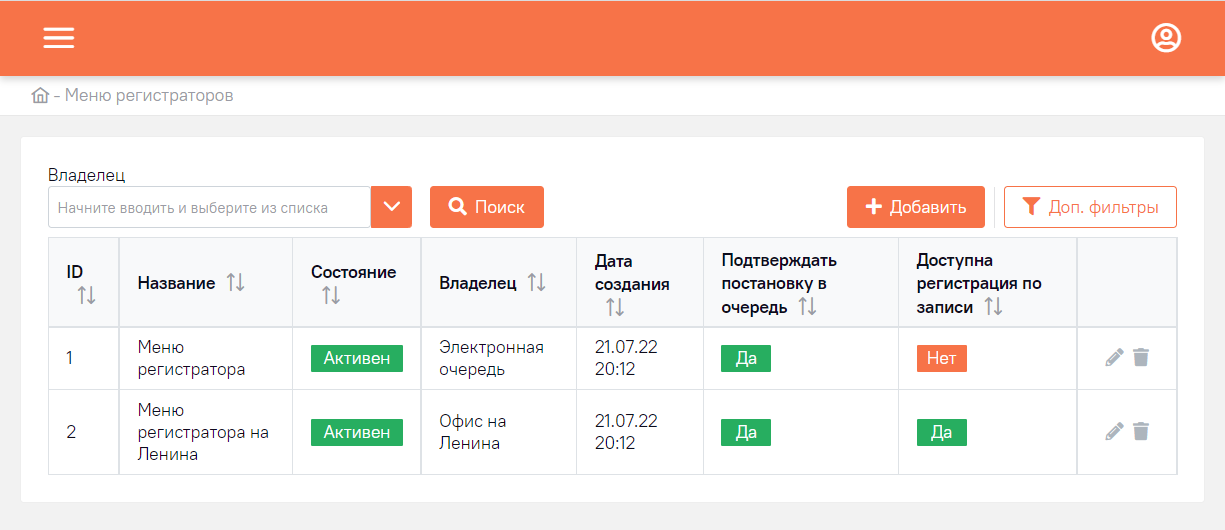Open Доп. фильтры

coord(1090,207)
